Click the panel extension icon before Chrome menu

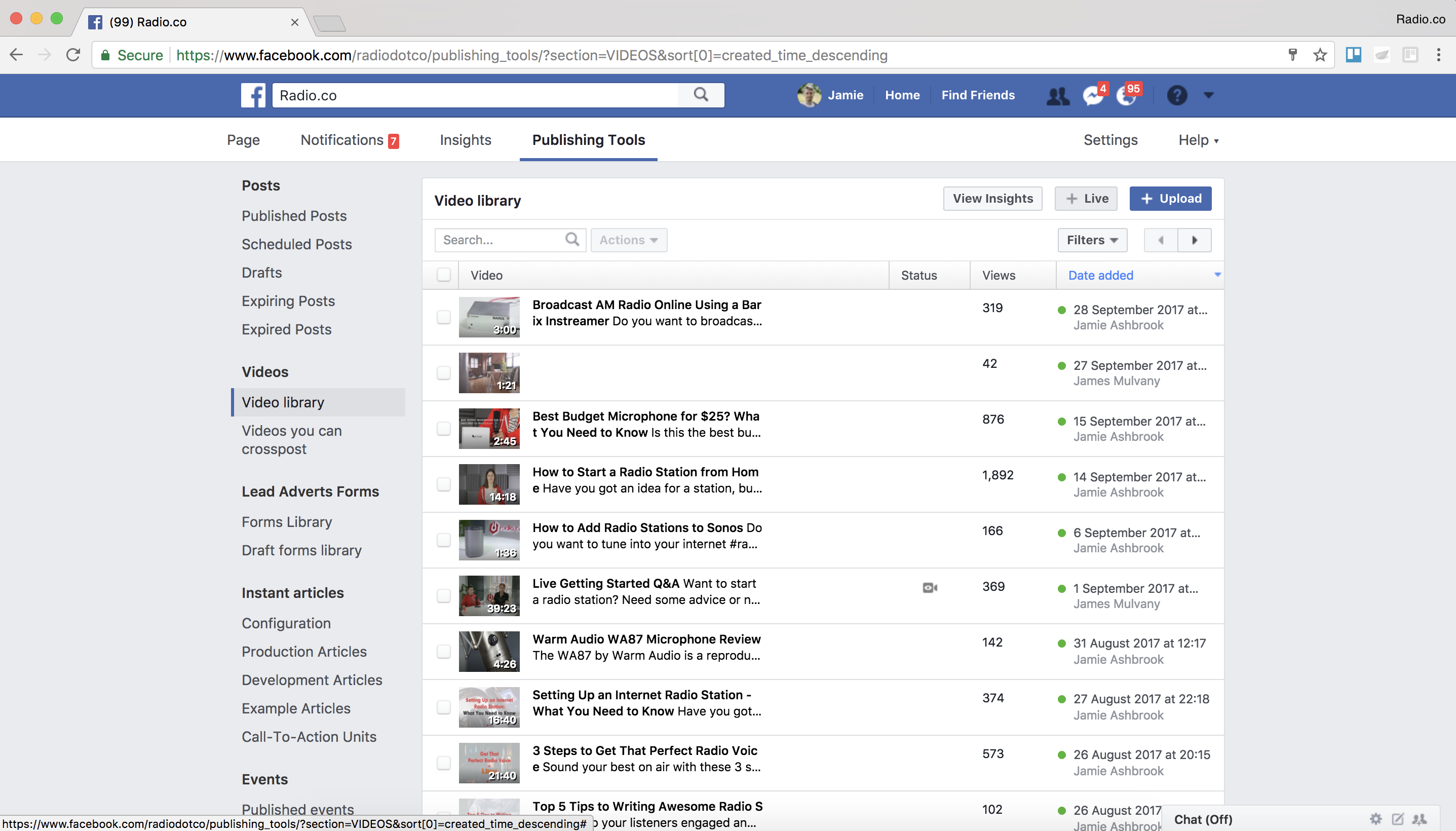click(x=1410, y=55)
